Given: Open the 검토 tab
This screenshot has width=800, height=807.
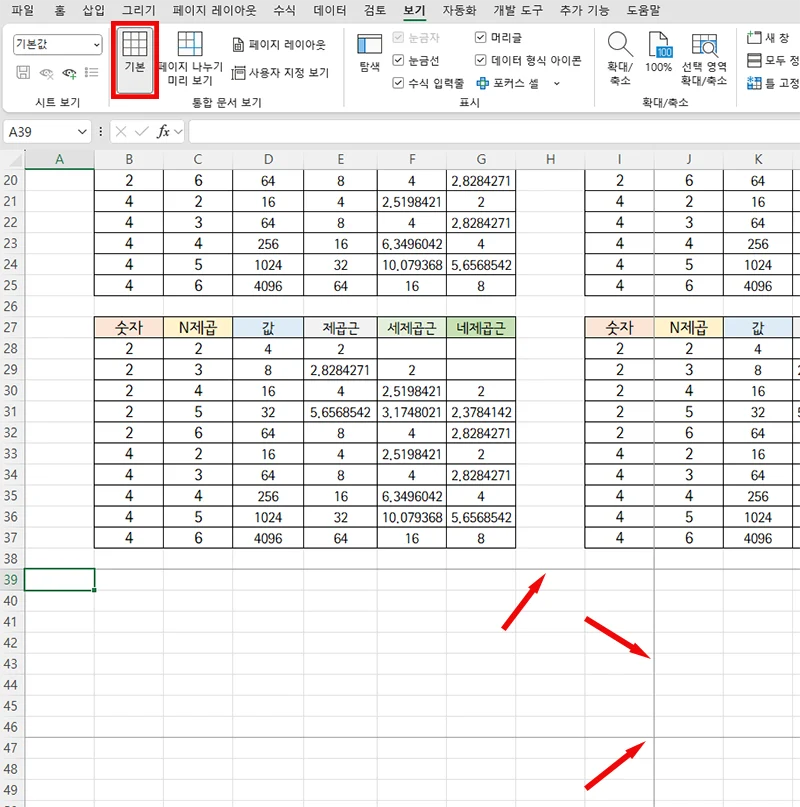Looking at the screenshot, I should pyautogui.click(x=375, y=10).
